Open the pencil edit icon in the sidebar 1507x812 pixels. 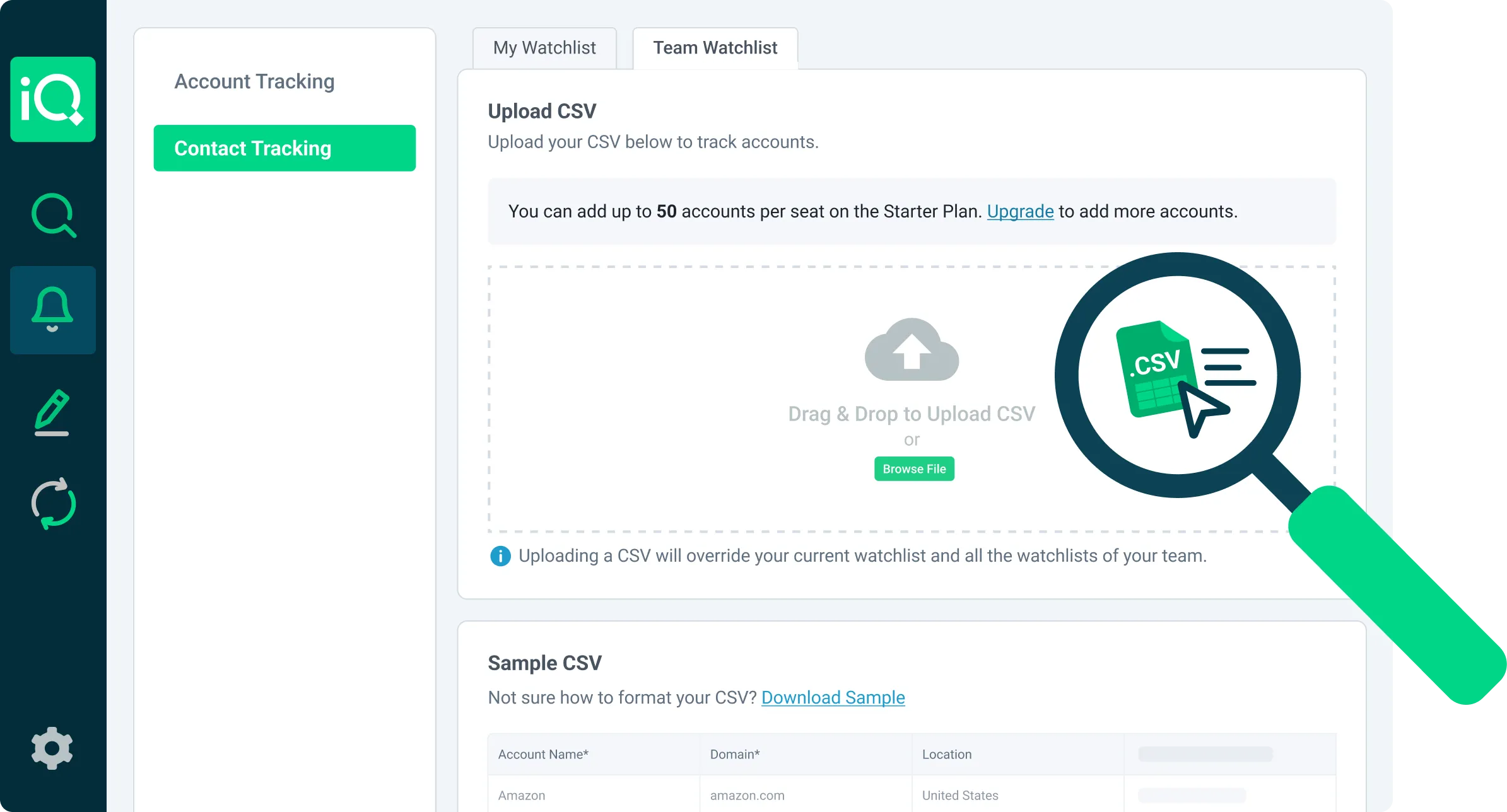click(52, 412)
